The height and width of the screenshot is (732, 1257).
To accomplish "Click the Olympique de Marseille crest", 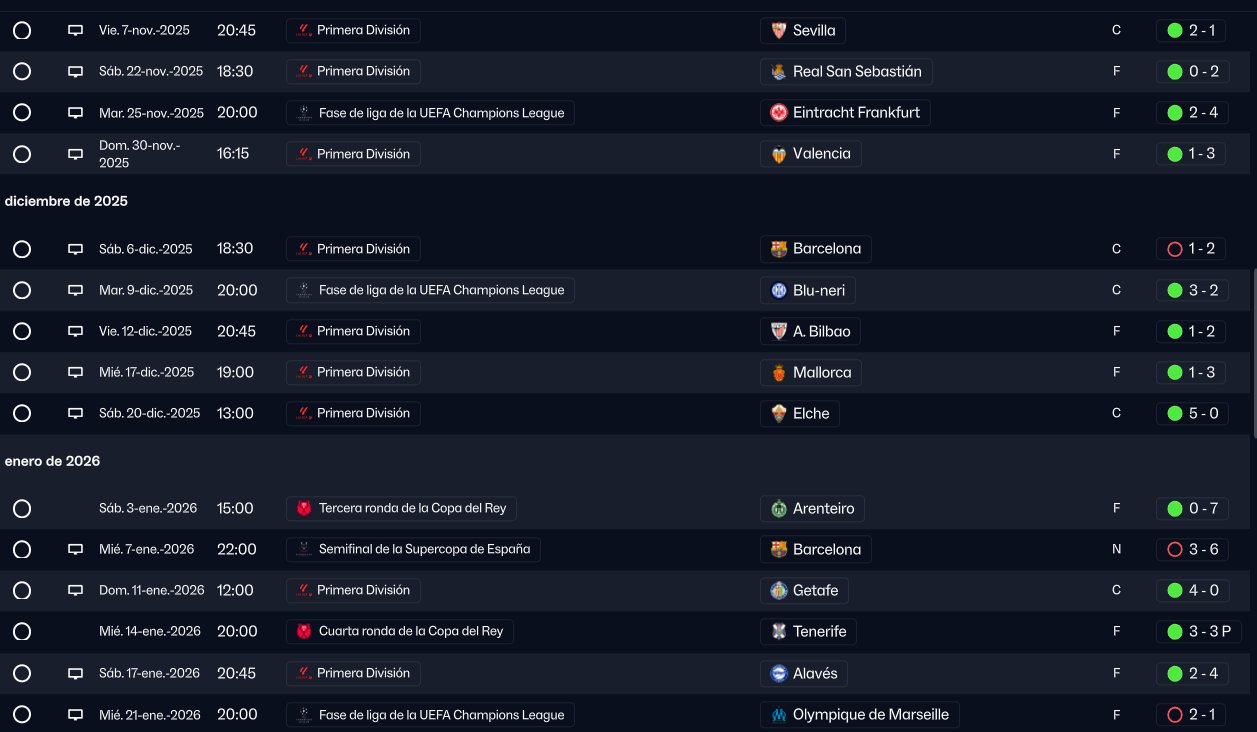I will pyautogui.click(x=778, y=715).
